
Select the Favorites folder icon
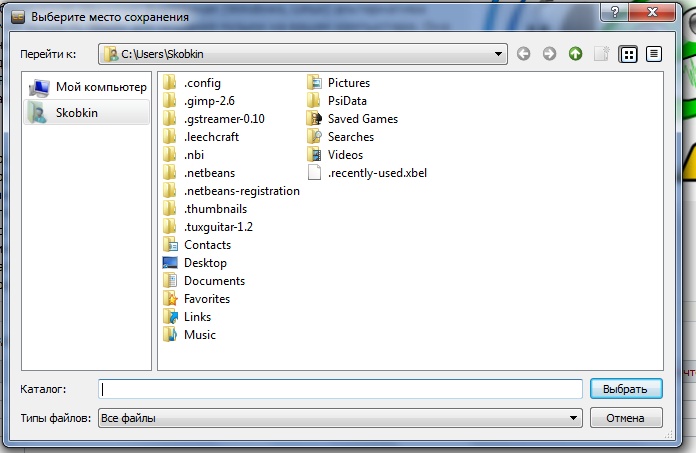point(170,299)
